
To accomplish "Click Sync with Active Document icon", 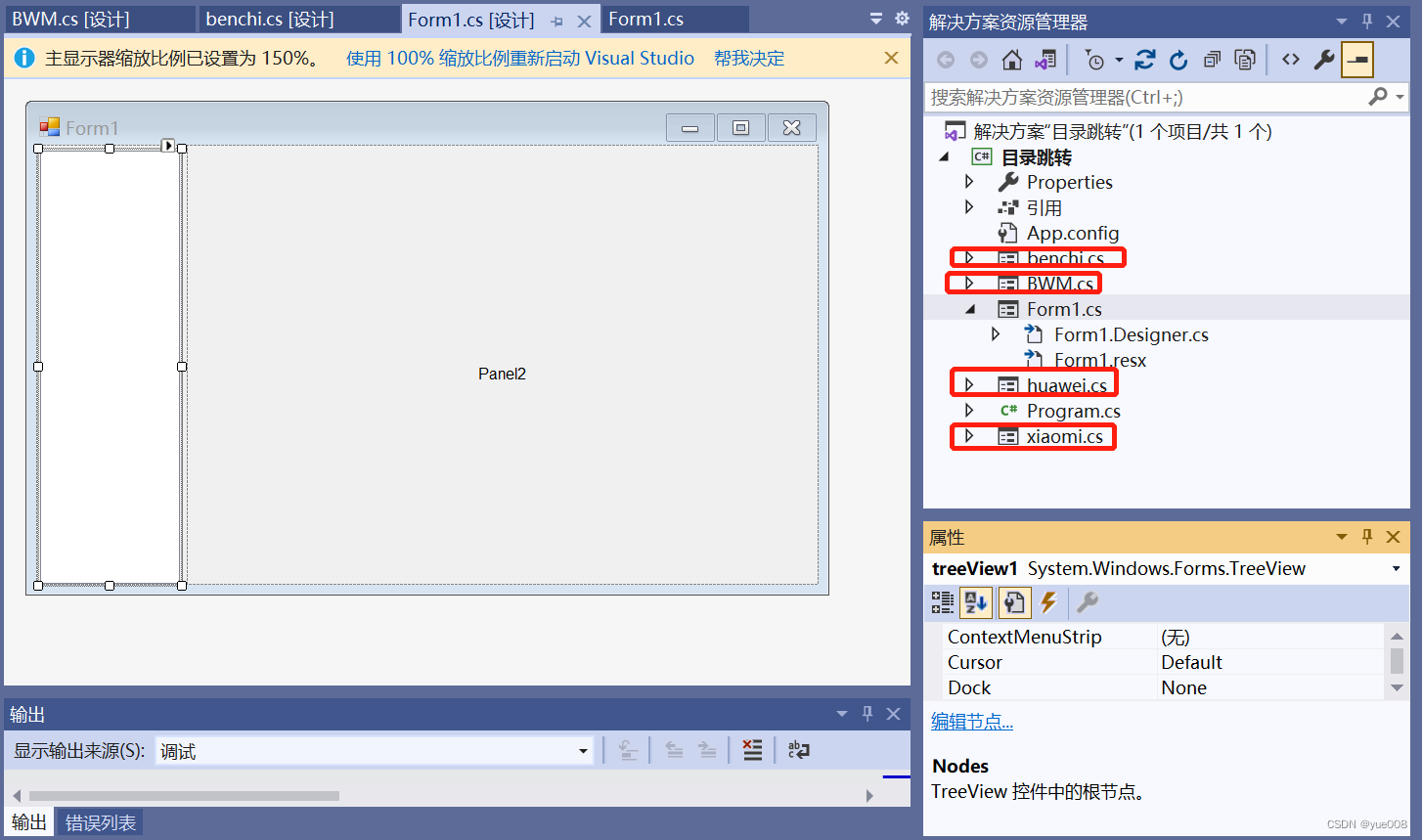I will (x=1145, y=61).
